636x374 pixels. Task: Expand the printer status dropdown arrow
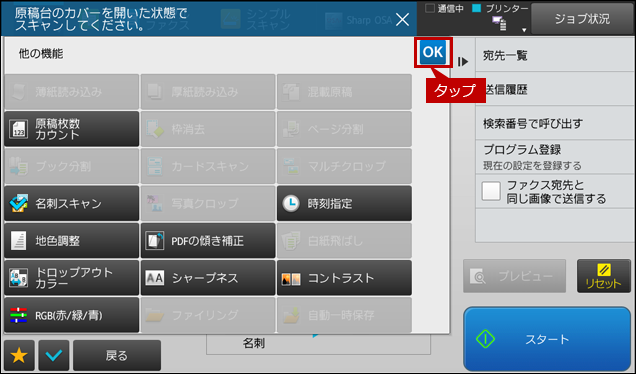coord(524,30)
